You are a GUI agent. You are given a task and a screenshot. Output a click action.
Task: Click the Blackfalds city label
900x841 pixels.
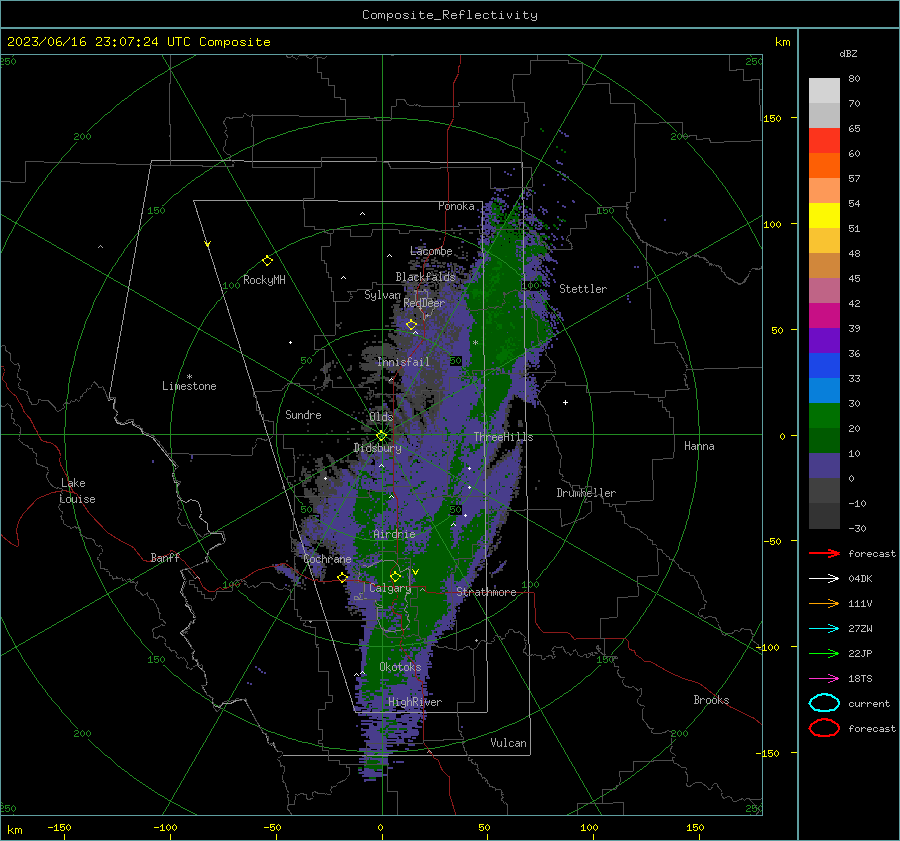[x=425, y=277]
